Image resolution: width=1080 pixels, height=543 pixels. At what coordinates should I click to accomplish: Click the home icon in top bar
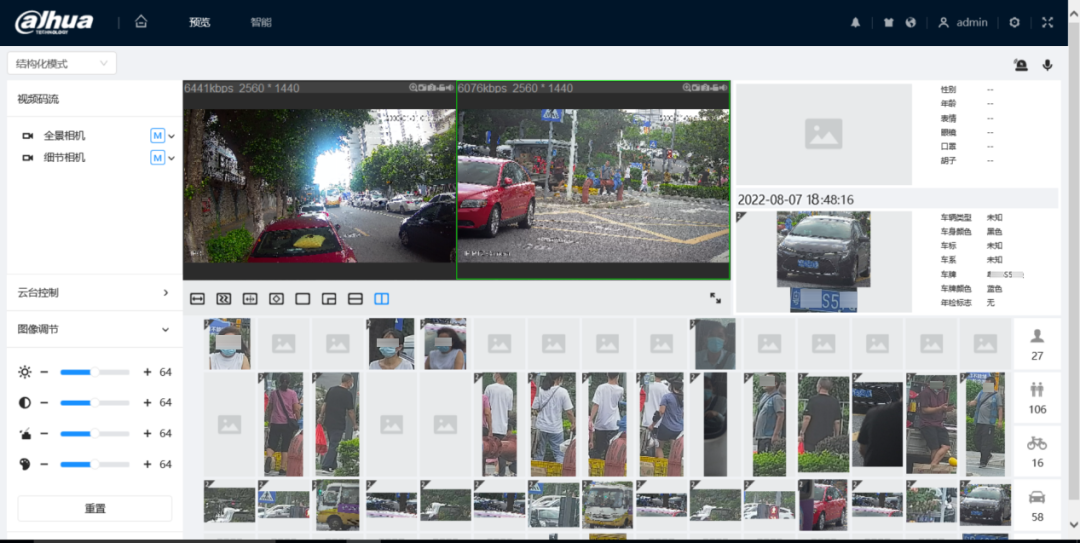(x=141, y=22)
